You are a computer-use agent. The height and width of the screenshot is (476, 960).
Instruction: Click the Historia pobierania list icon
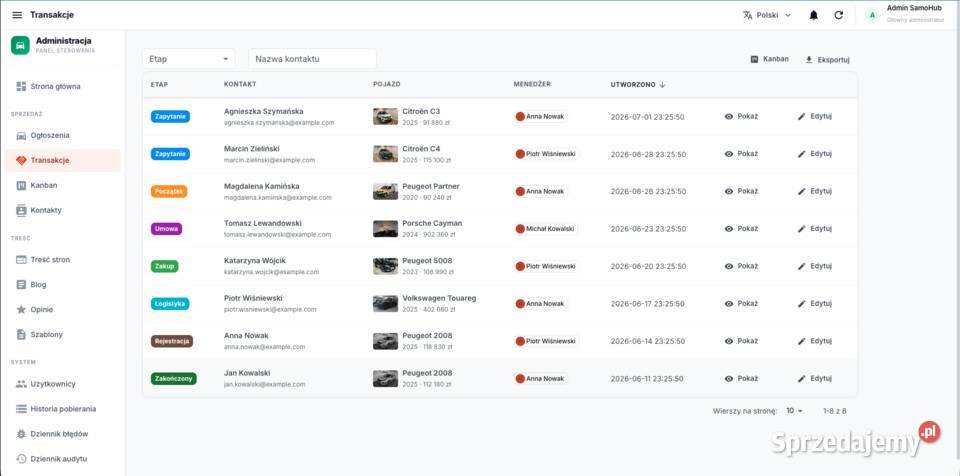tap(21, 409)
